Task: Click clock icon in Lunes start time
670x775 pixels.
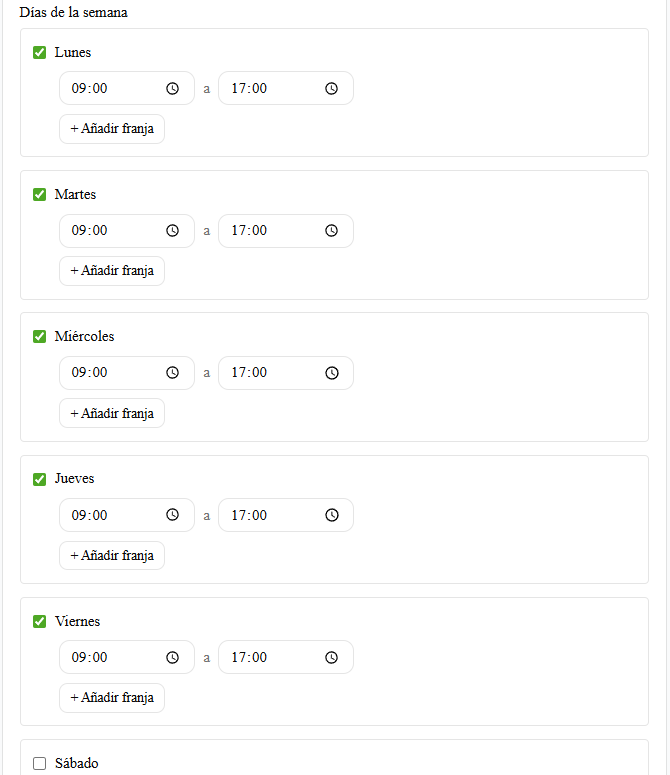Action: [173, 88]
